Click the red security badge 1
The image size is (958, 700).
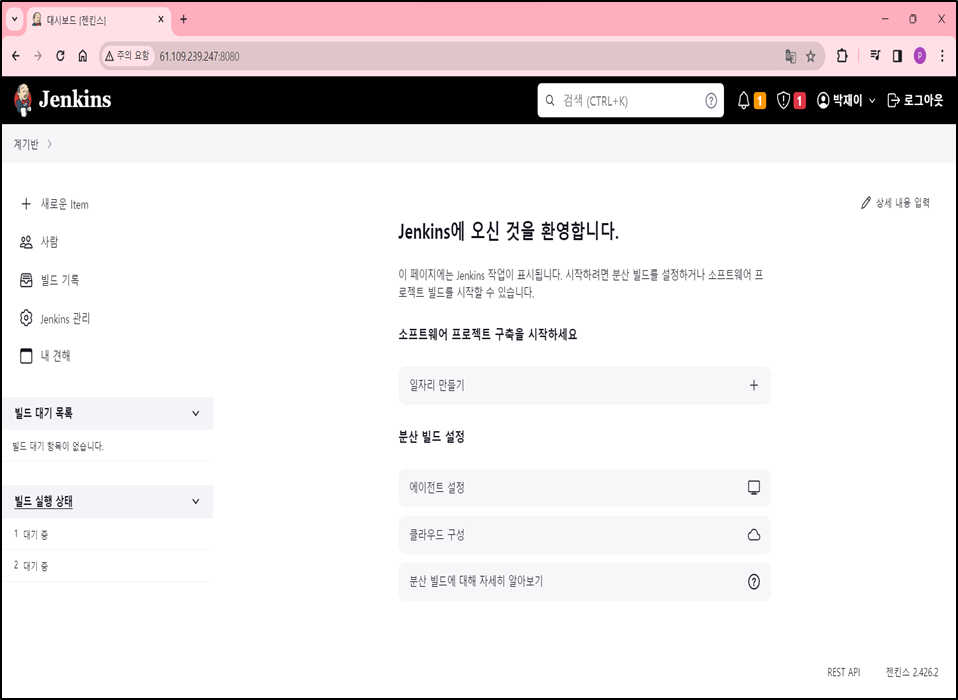pos(799,101)
